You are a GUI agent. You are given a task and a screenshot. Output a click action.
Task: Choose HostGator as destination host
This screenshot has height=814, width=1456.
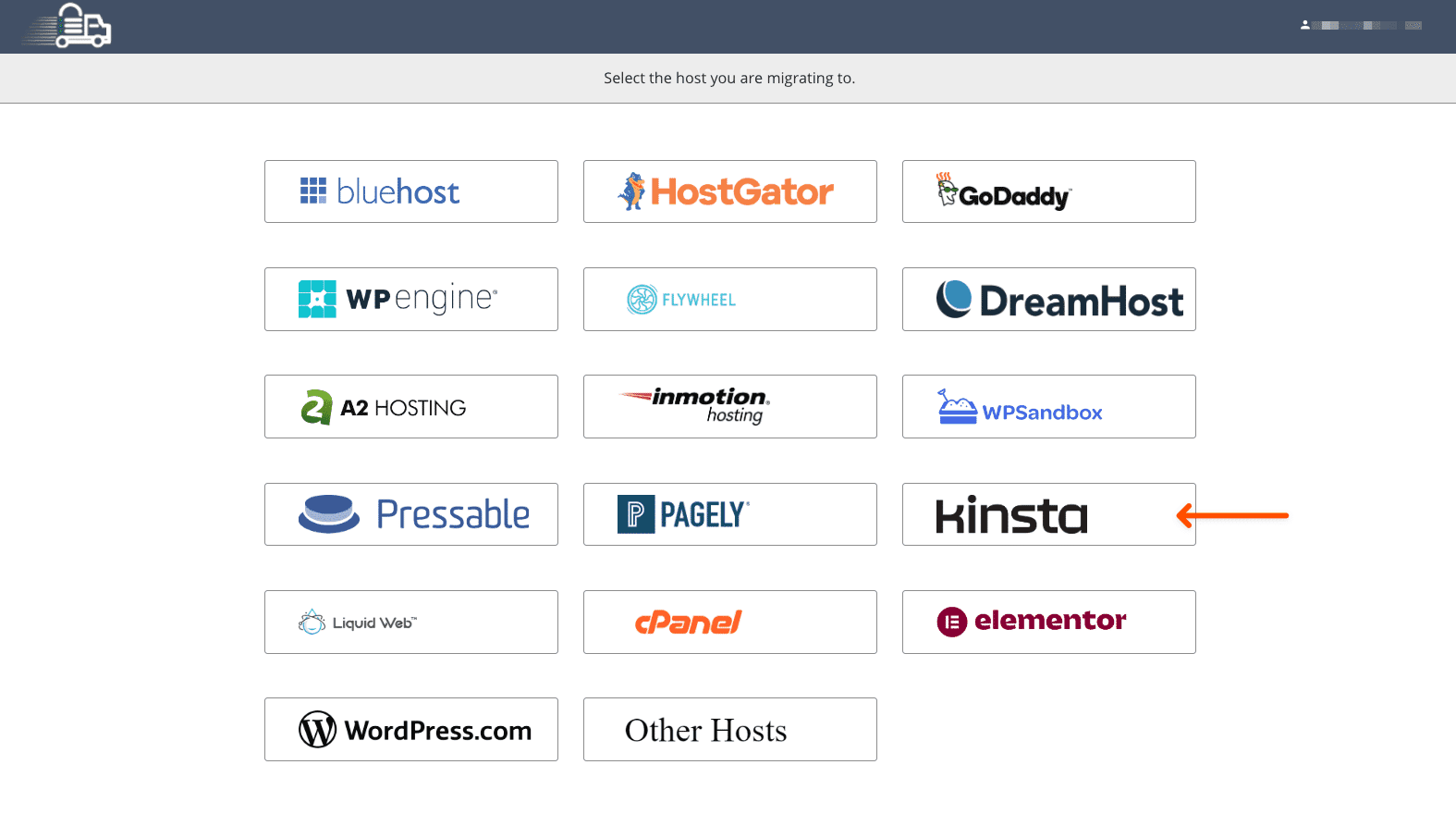click(x=729, y=191)
